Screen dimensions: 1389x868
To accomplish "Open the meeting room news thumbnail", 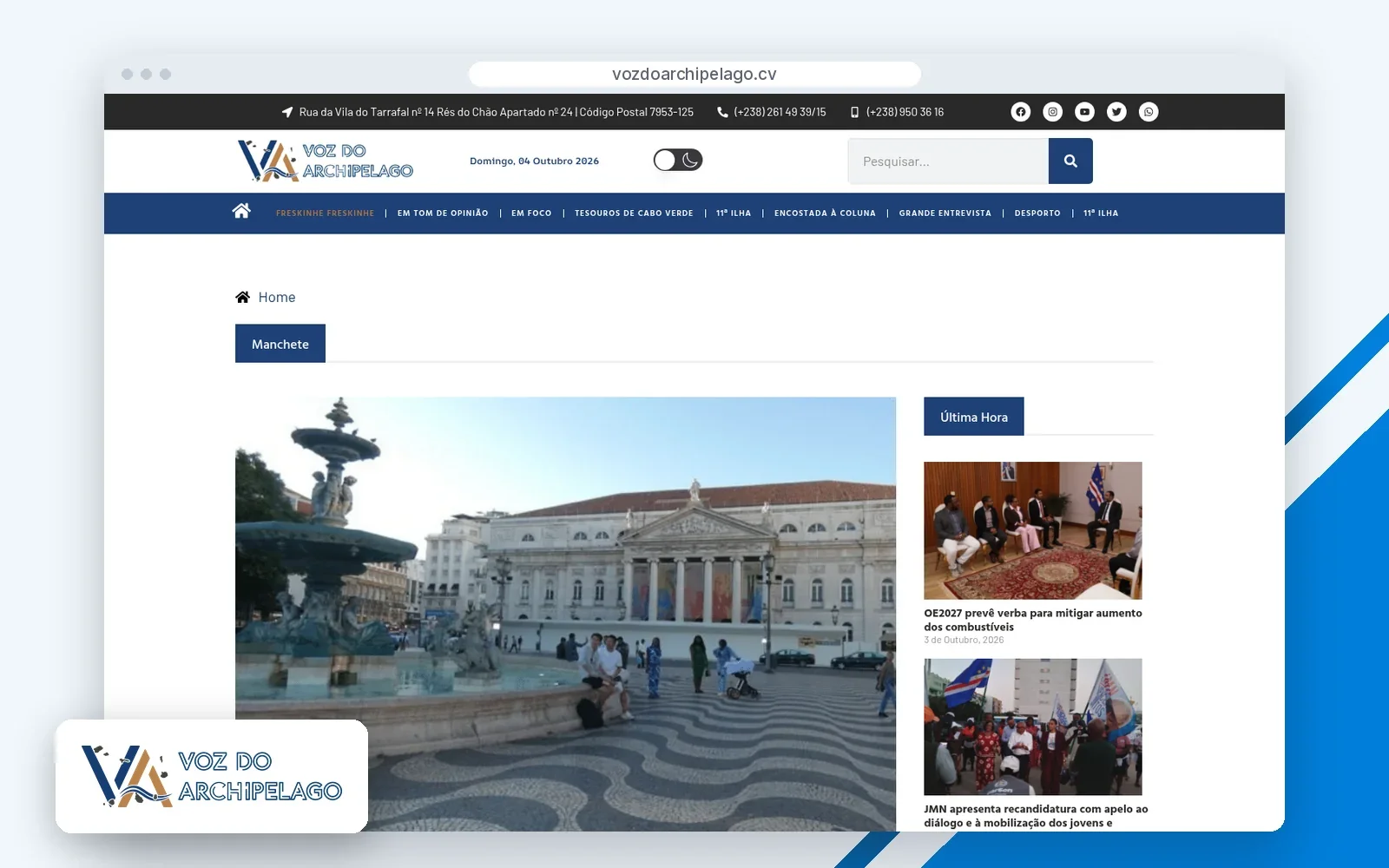I will click(x=1033, y=530).
